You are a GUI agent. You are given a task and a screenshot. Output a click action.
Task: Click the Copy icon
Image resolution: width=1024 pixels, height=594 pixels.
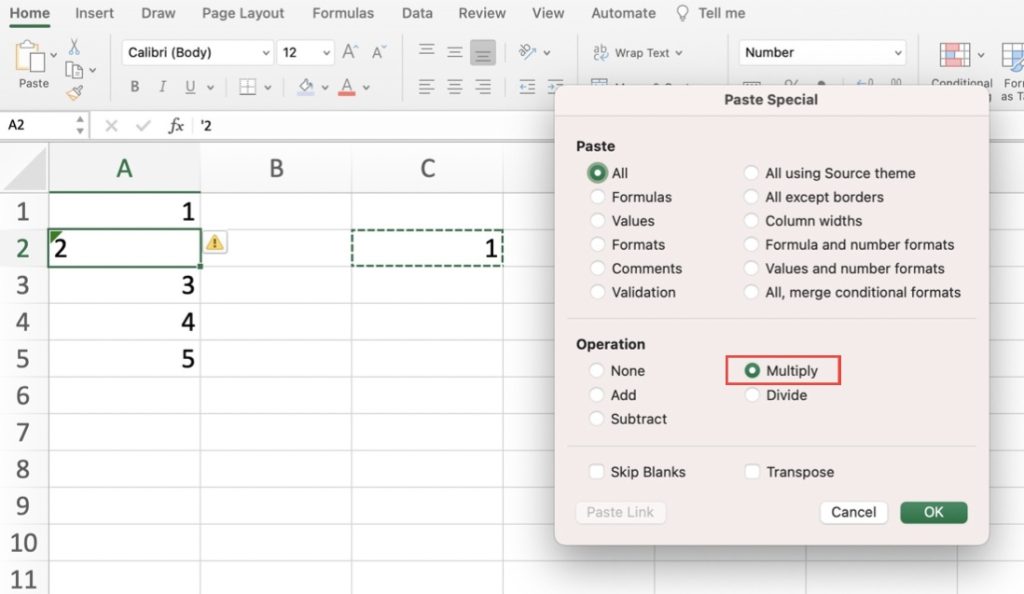click(x=74, y=70)
